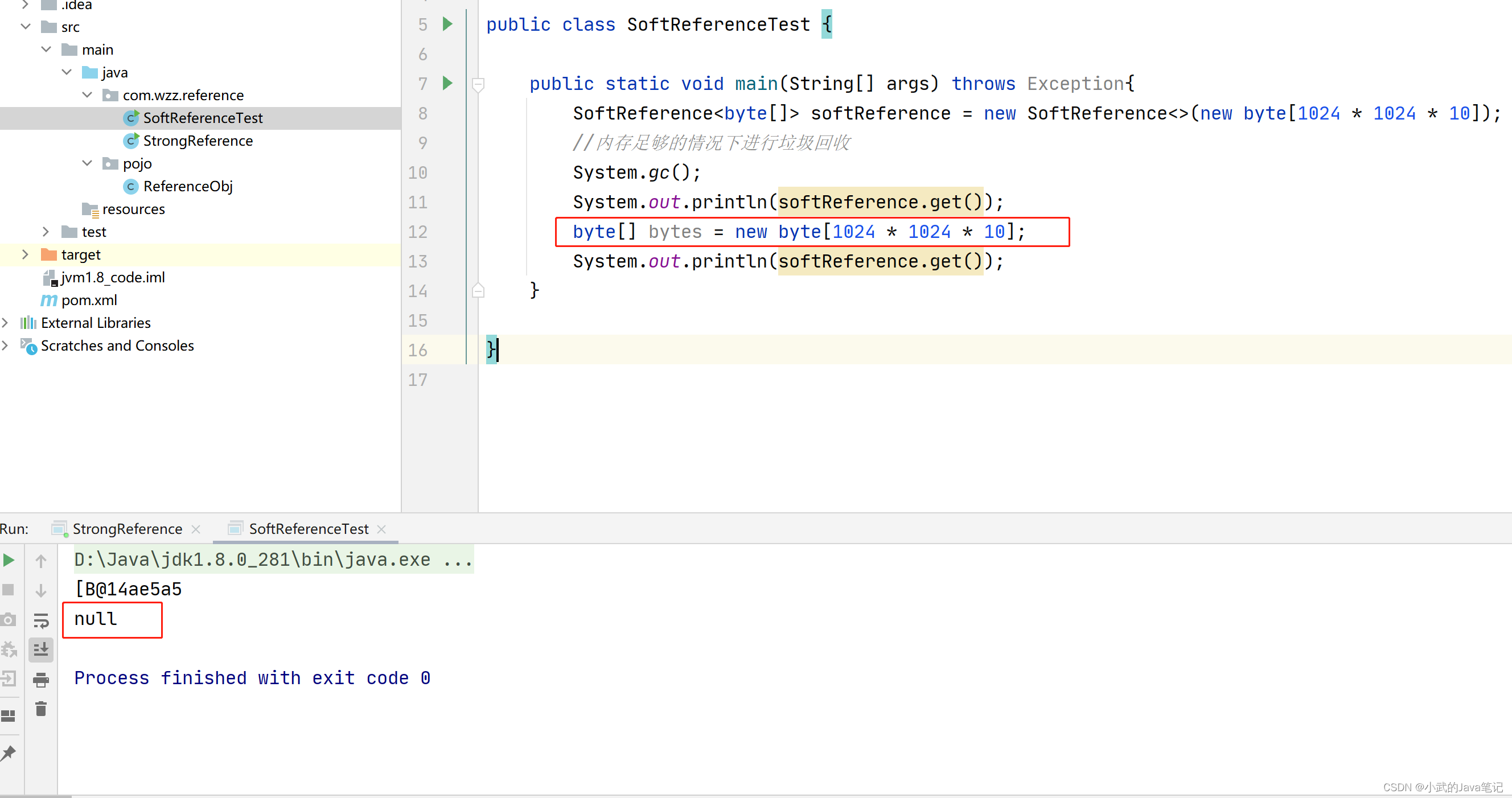Disable scroll-to-end in console output
This screenshot has width=1512, height=798.
coord(40,649)
